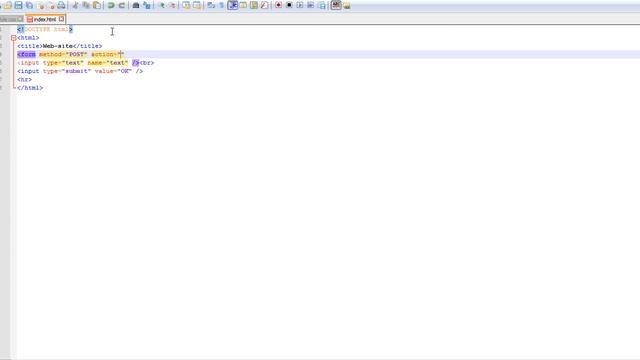
Task: Start recording a macro
Action: tap(278, 5)
